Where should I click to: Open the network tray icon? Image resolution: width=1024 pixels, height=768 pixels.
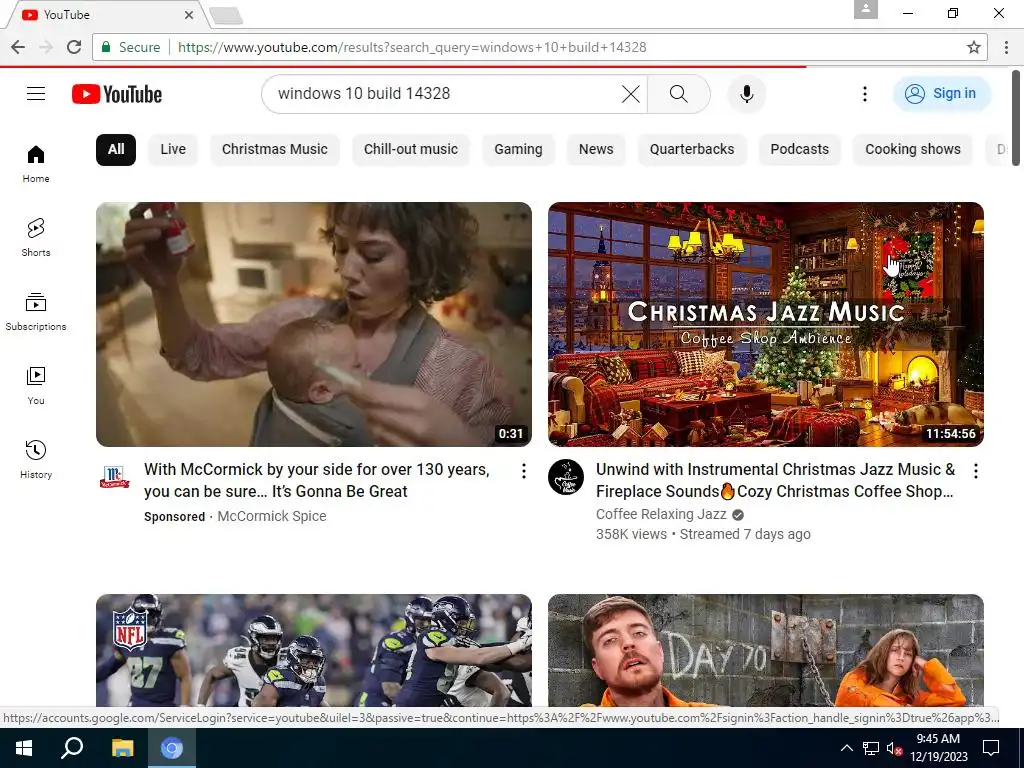(871, 748)
